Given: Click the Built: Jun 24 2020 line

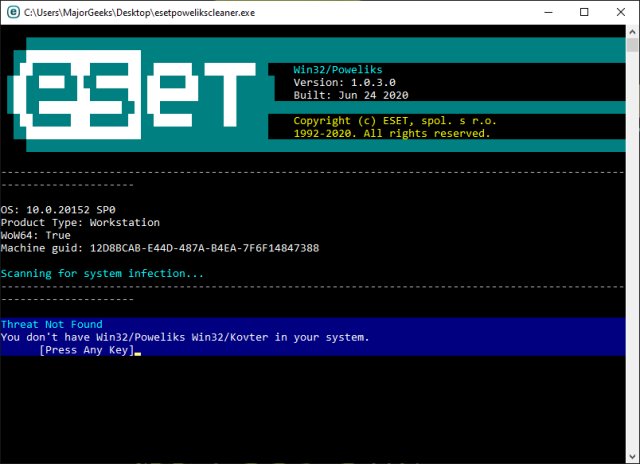Looking at the screenshot, I should click(353, 96).
